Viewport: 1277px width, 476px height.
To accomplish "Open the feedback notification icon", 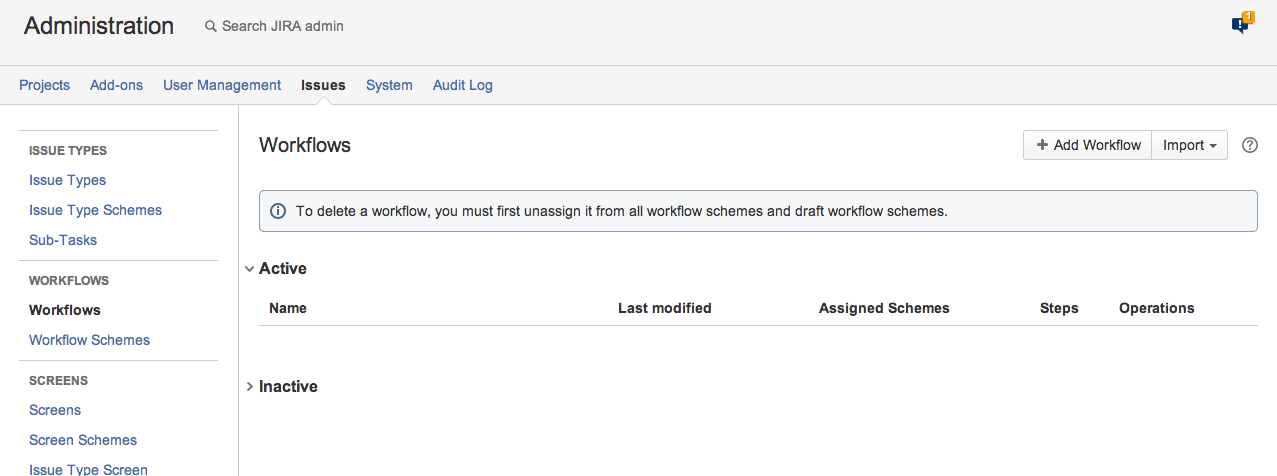I will tap(1242, 23).
